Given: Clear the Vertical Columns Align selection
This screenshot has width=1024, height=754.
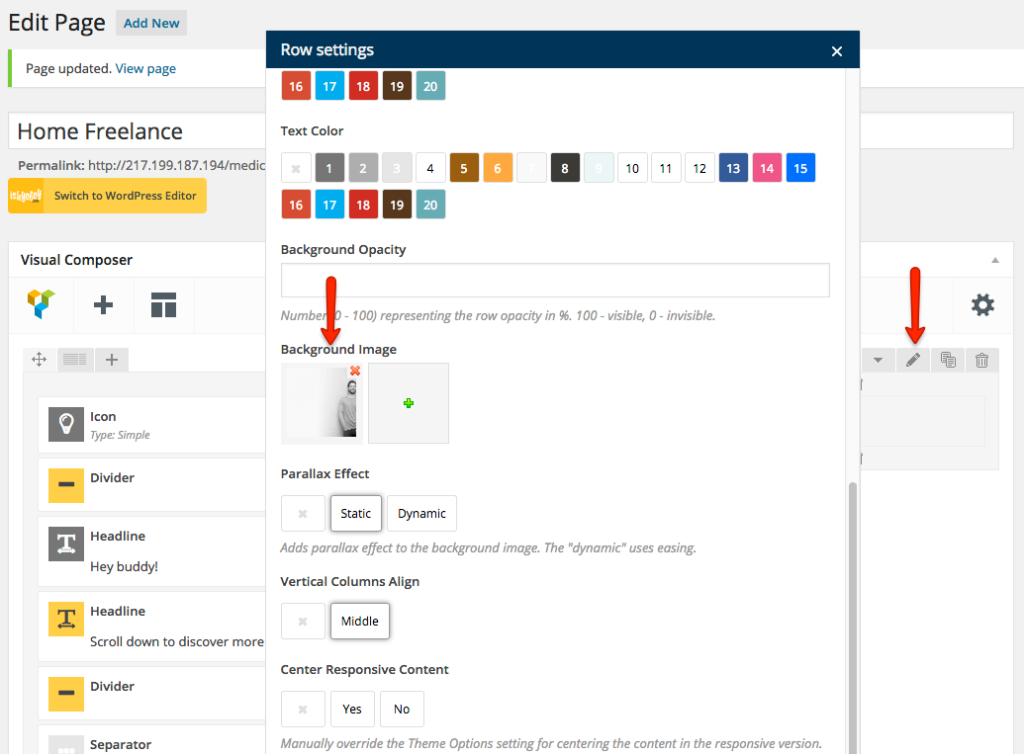Looking at the screenshot, I should [303, 621].
